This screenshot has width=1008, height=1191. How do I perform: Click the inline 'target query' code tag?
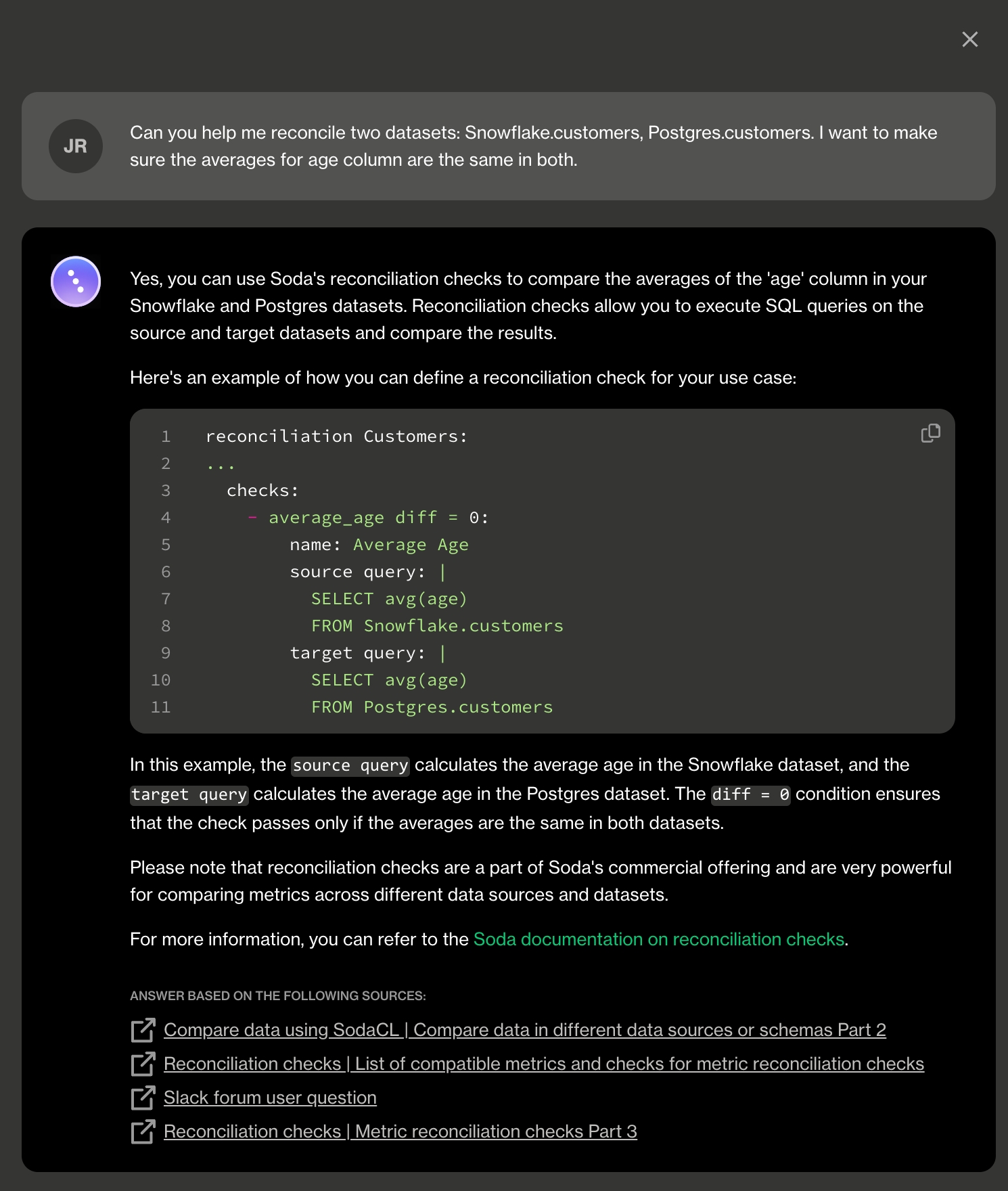(x=189, y=794)
